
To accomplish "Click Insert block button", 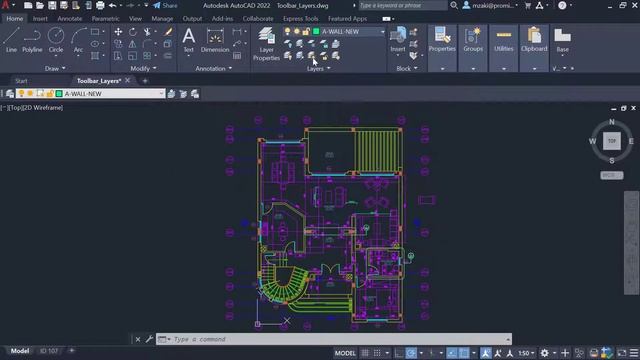I will (x=398, y=40).
